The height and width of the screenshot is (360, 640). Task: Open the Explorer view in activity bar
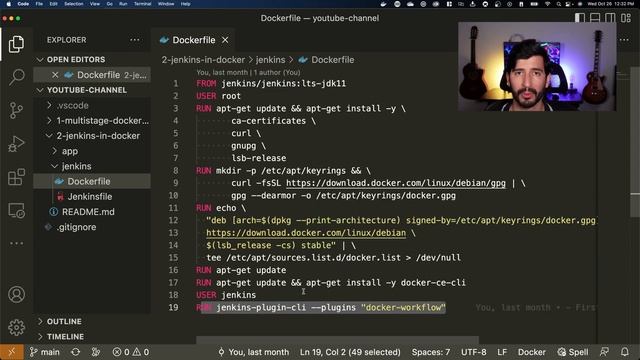(16, 44)
